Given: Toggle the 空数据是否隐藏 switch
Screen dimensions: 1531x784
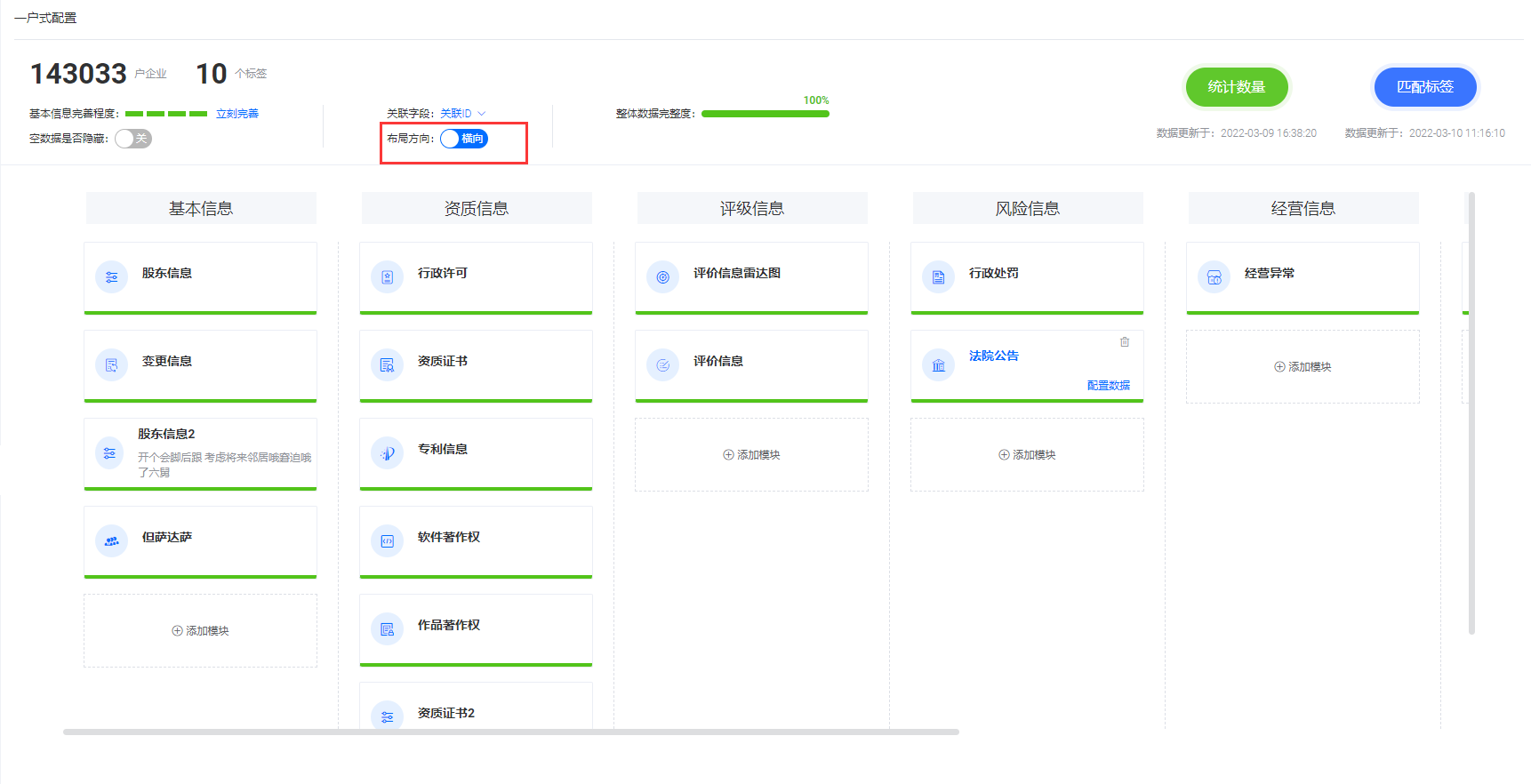Looking at the screenshot, I should click(x=133, y=139).
